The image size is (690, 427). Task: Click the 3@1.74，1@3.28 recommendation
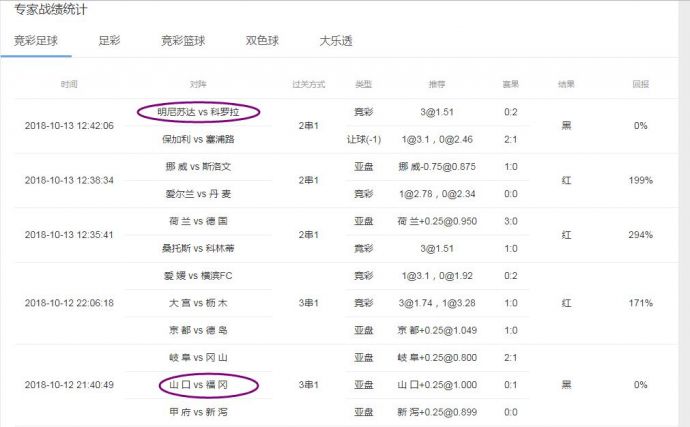click(x=437, y=303)
